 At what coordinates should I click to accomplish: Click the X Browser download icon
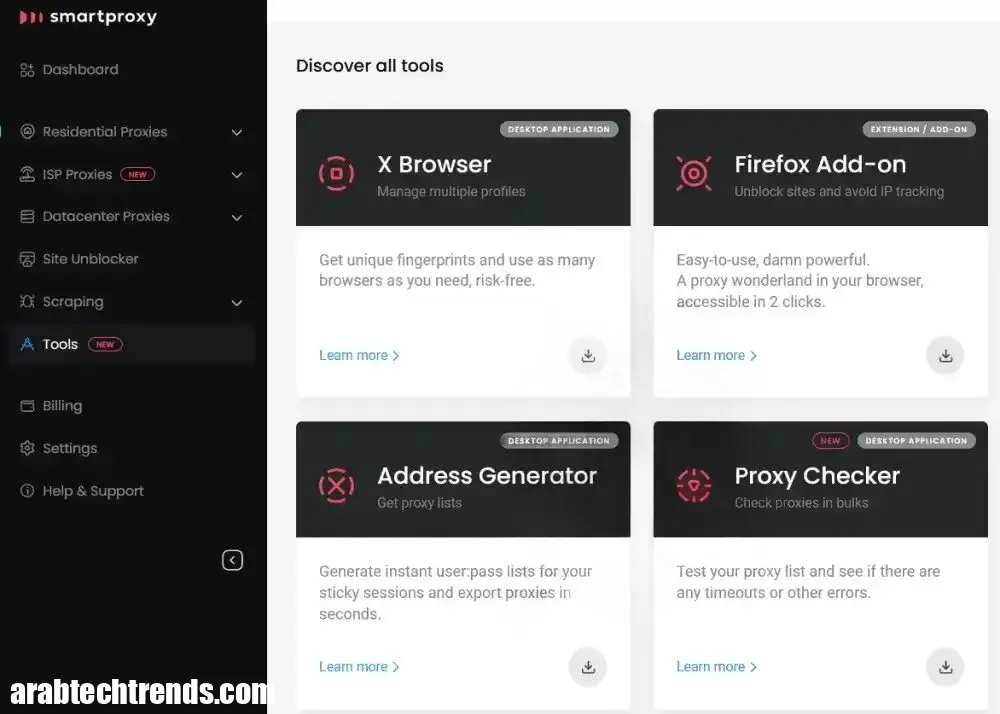coord(588,355)
